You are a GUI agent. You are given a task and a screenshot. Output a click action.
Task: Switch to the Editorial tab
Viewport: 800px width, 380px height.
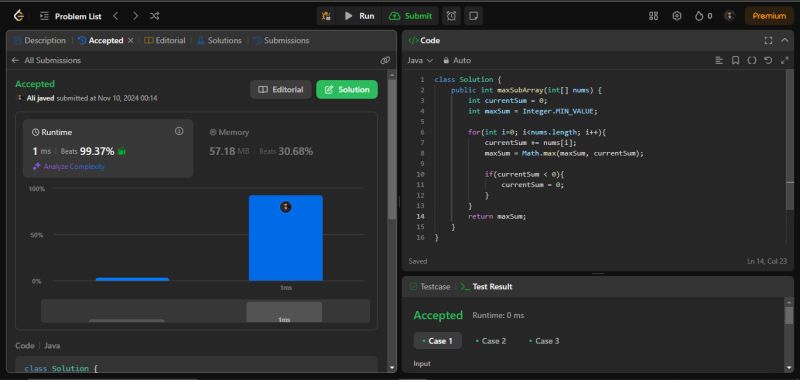click(x=164, y=40)
